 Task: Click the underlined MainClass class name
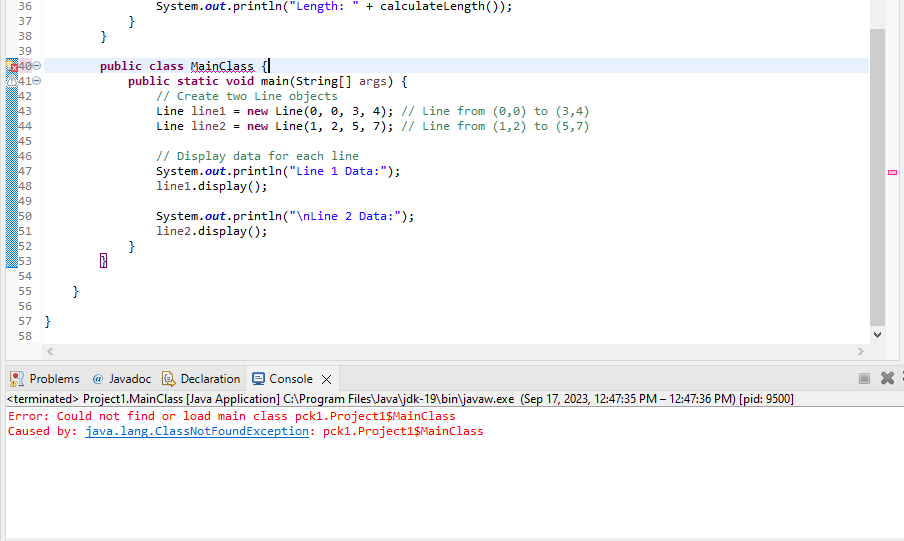(x=222, y=66)
